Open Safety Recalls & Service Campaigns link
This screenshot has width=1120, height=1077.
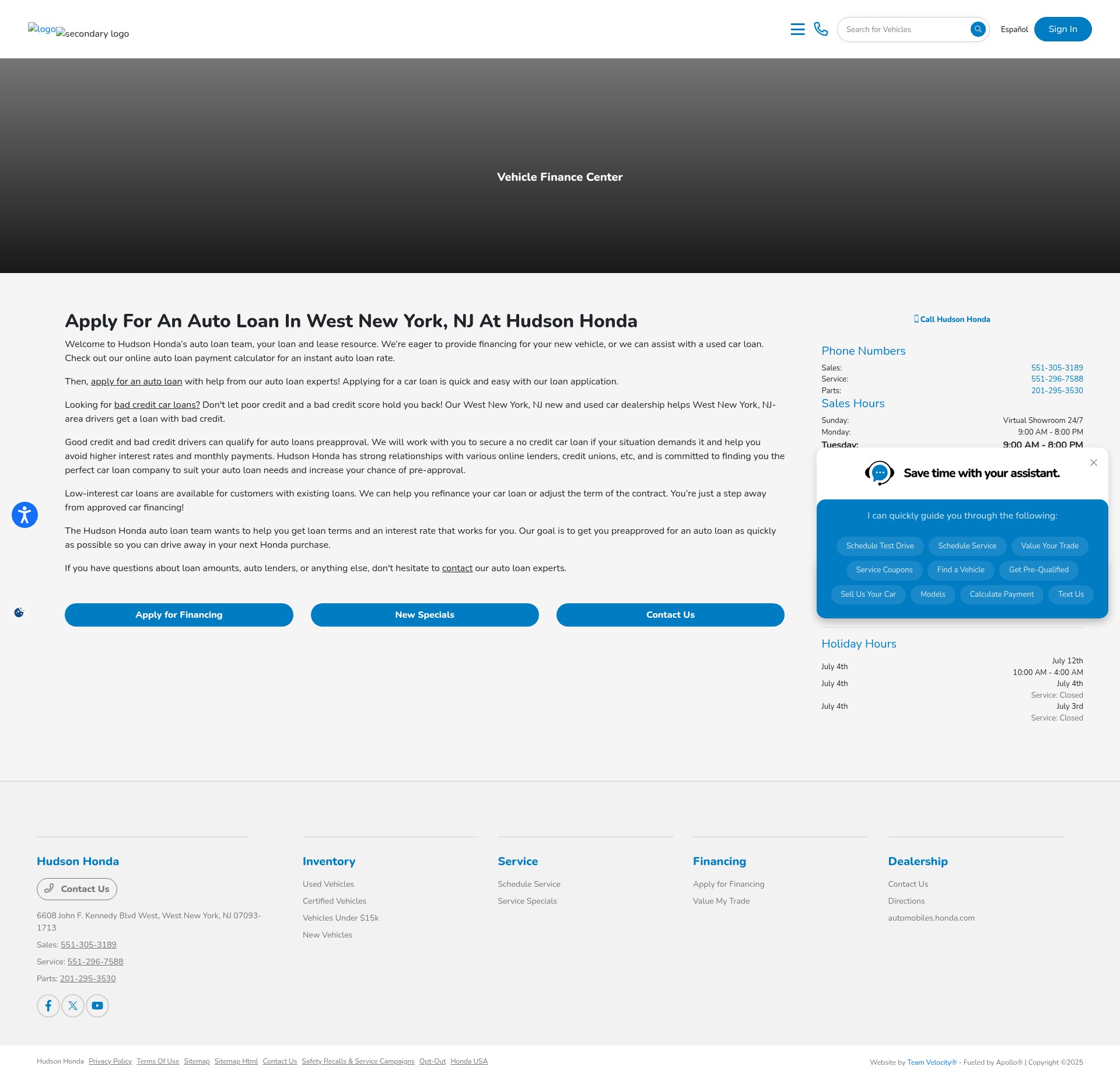point(358,1061)
